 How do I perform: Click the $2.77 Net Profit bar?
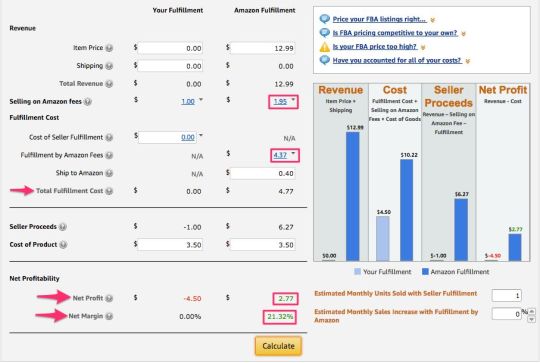click(x=515, y=247)
